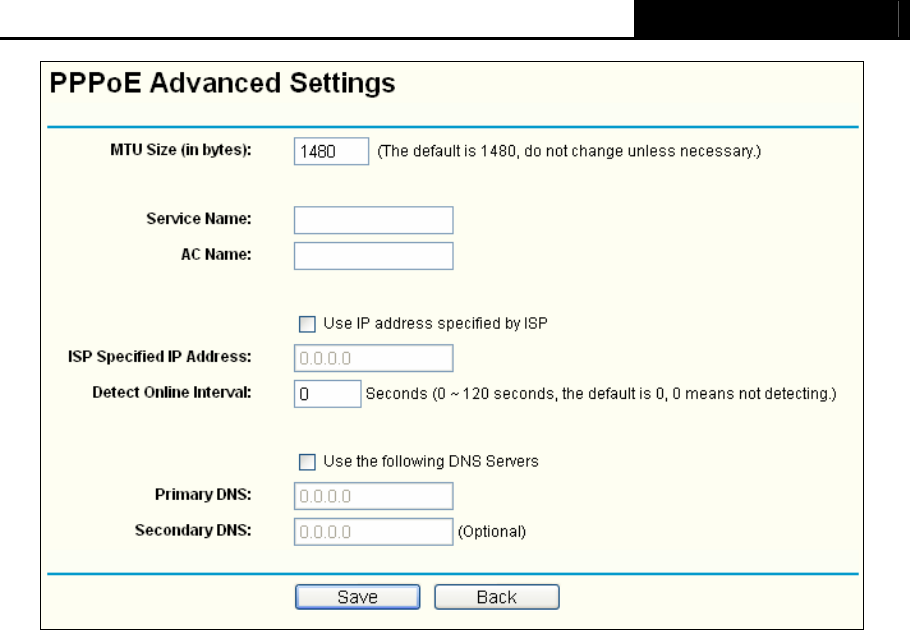Viewport: 910px width, 630px height.
Task: Click the MTU Size input field
Action: (x=331, y=151)
